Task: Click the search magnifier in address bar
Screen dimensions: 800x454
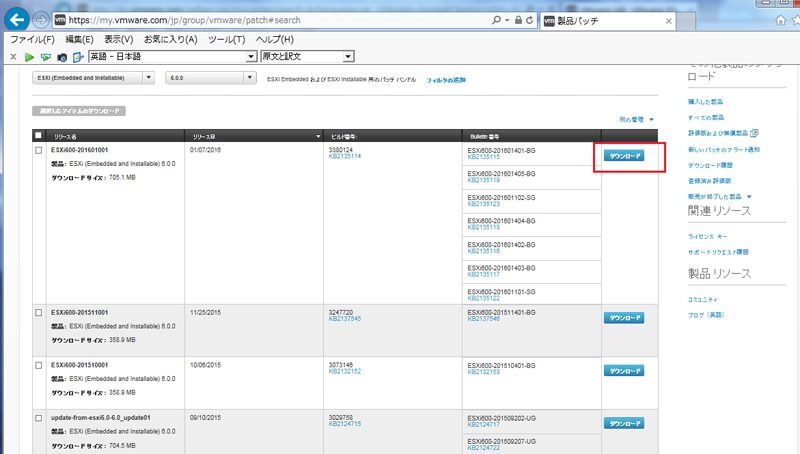Action: [x=496, y=20]
